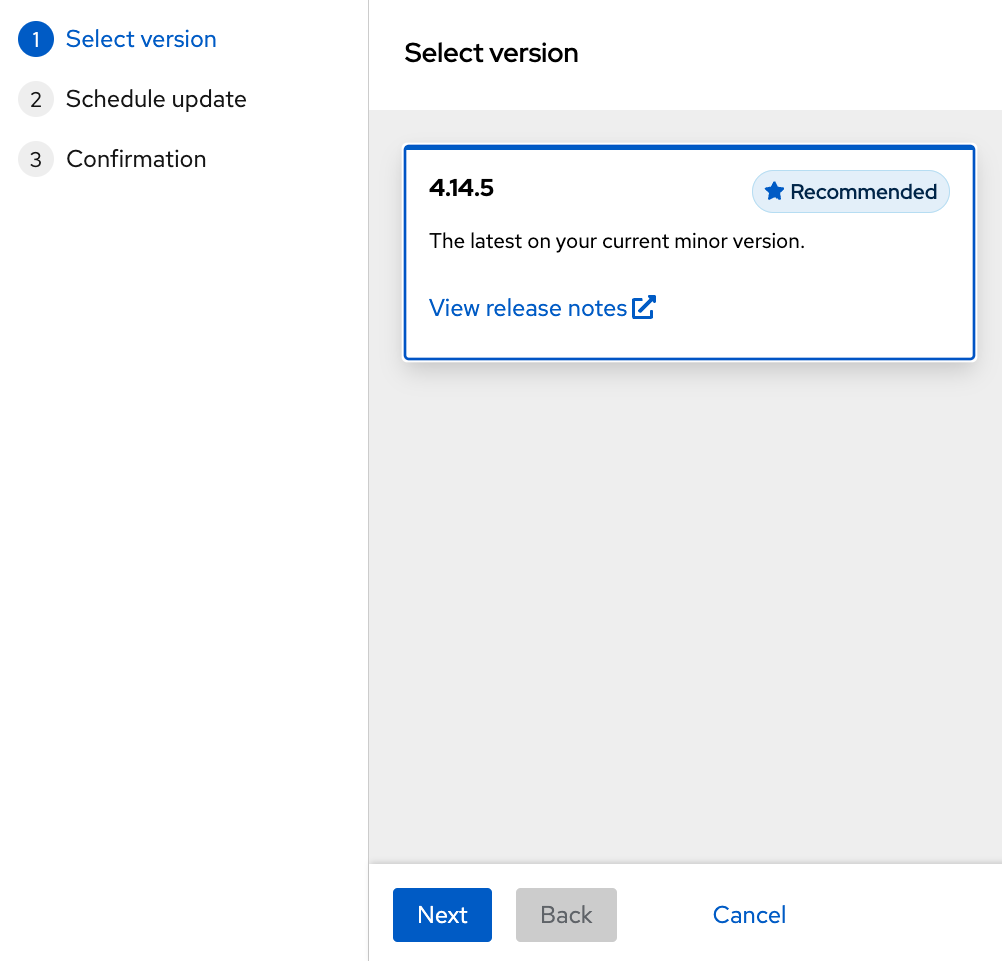Click the version number 4.14.5 text
This screenshot has width=1002, height=961.
click(x=461, y=188)
